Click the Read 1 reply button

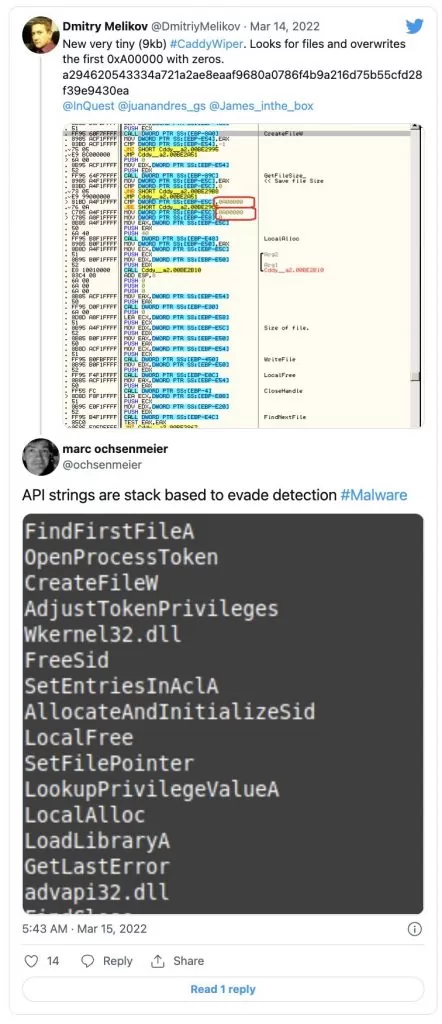click(223, 989)
